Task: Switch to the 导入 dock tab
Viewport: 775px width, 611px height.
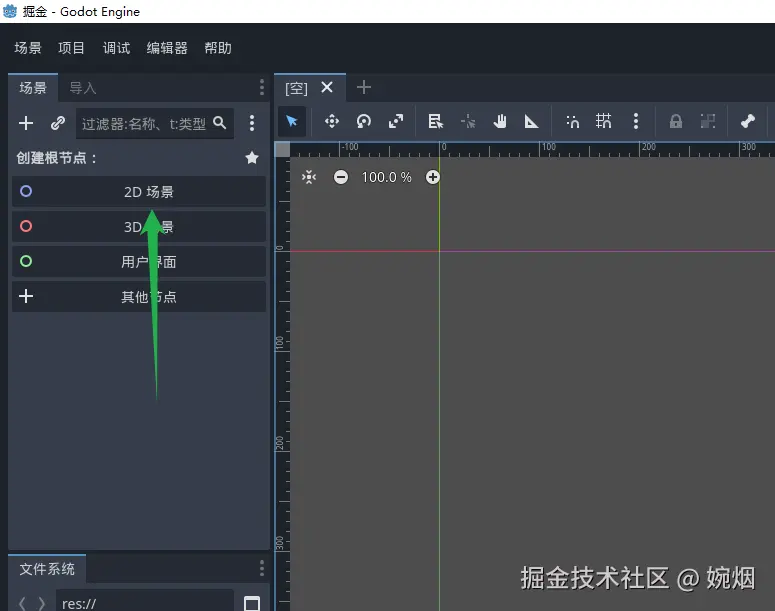Action: point(83,88)
